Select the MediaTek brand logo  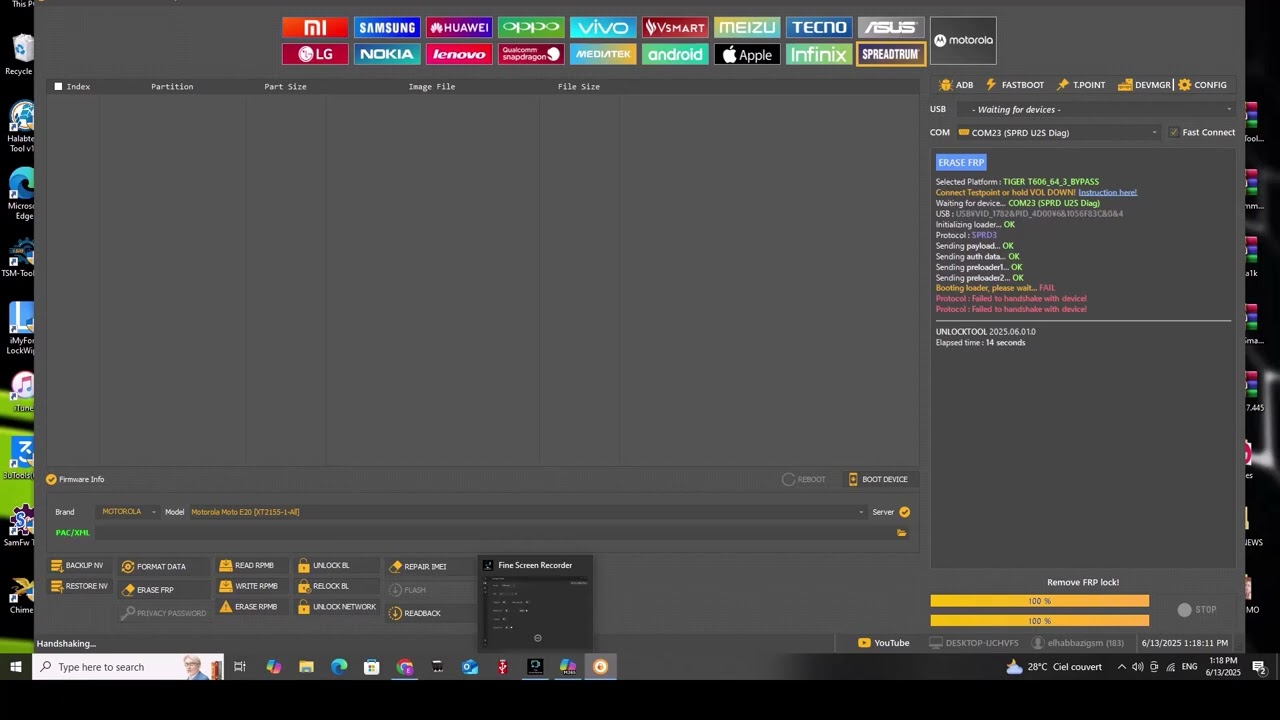[603, 54]
